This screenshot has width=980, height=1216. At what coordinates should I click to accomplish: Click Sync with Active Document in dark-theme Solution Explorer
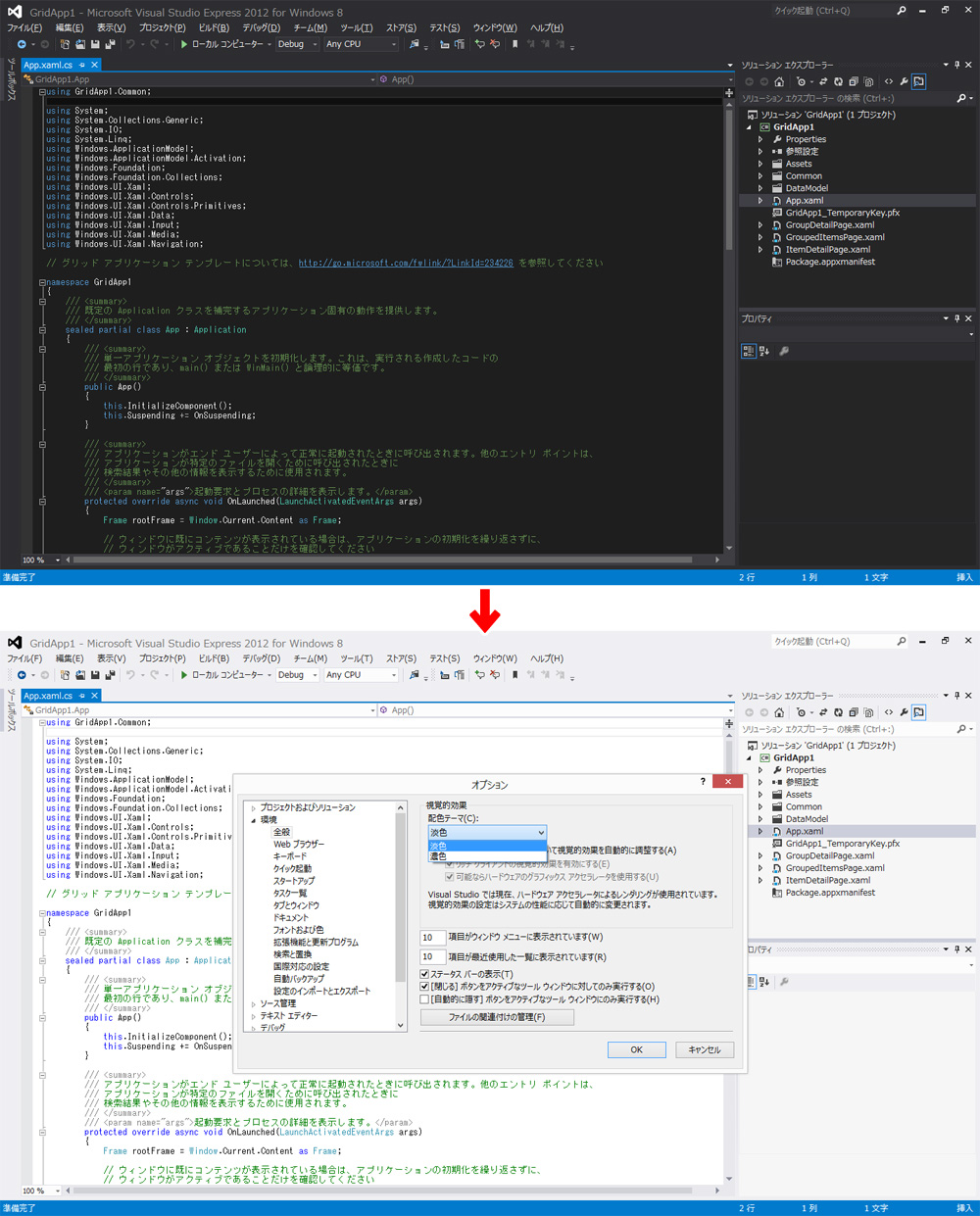click(823, 82)
